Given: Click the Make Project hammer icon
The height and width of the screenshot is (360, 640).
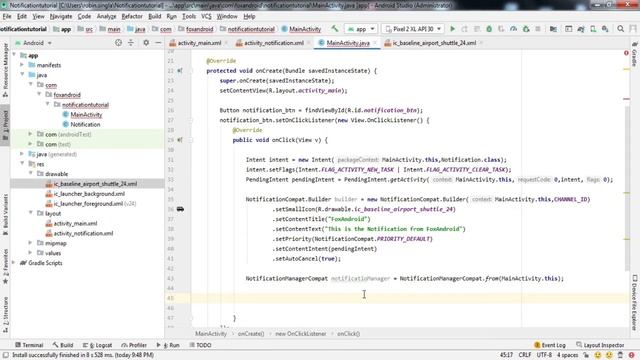Looking at the screenshot, I should click(335, 29).
